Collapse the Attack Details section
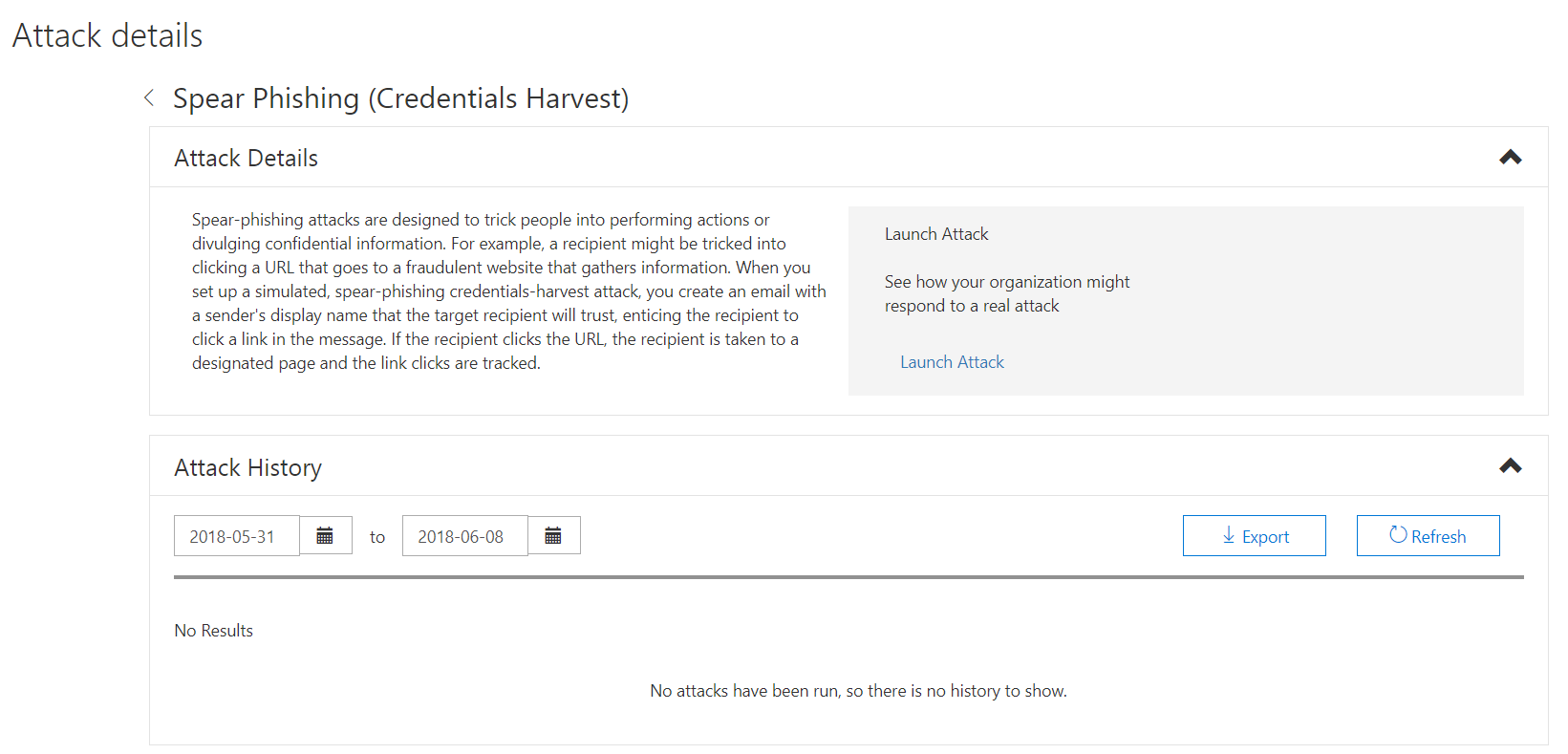 [1510, 158]
